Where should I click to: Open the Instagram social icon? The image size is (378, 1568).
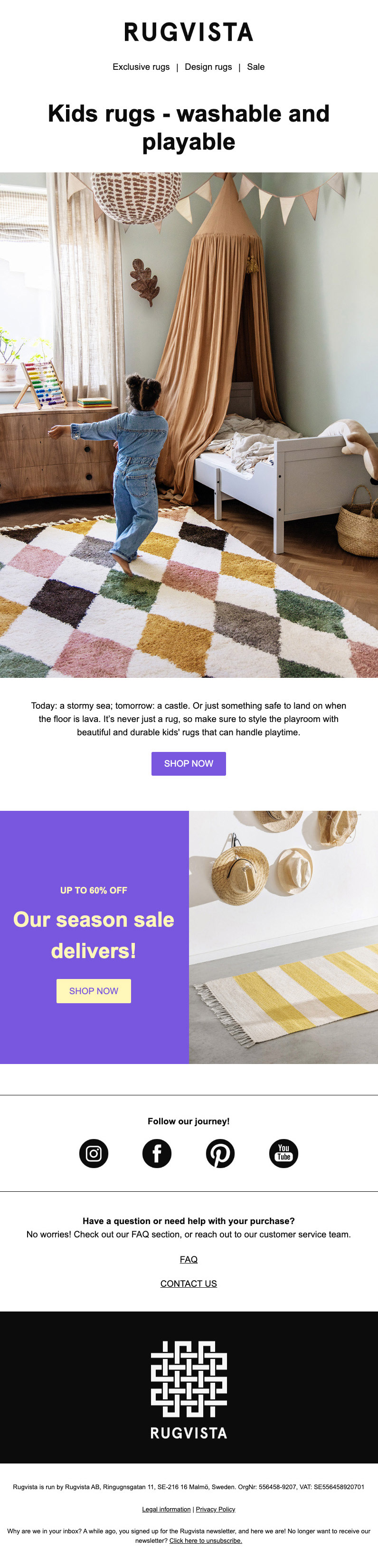coord(94,1153)
